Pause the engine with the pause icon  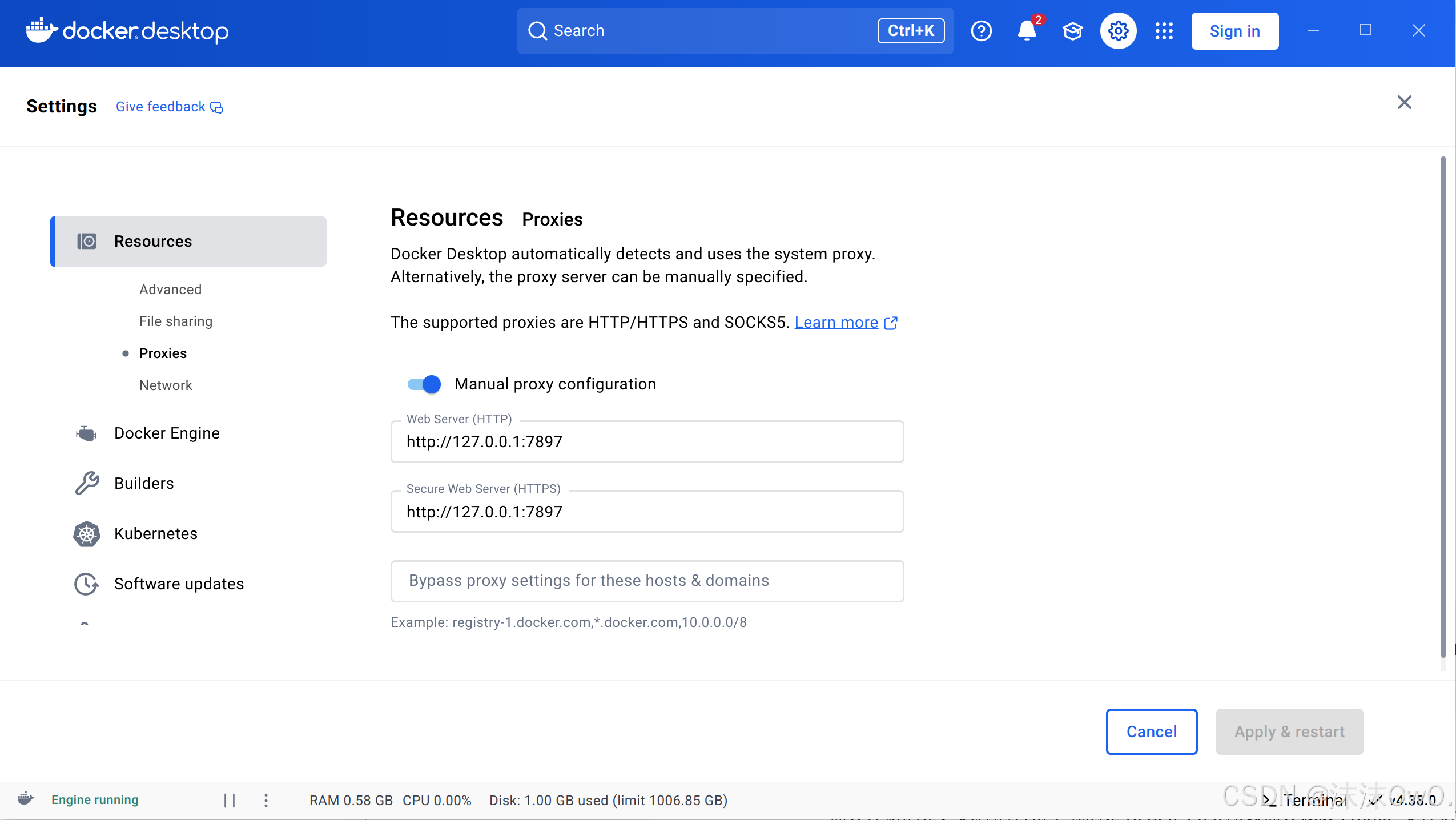coord(230,800)
